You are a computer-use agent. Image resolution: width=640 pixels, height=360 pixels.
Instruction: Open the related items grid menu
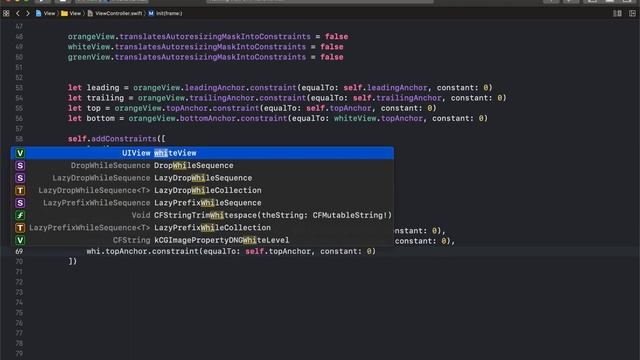pos(6,13)
